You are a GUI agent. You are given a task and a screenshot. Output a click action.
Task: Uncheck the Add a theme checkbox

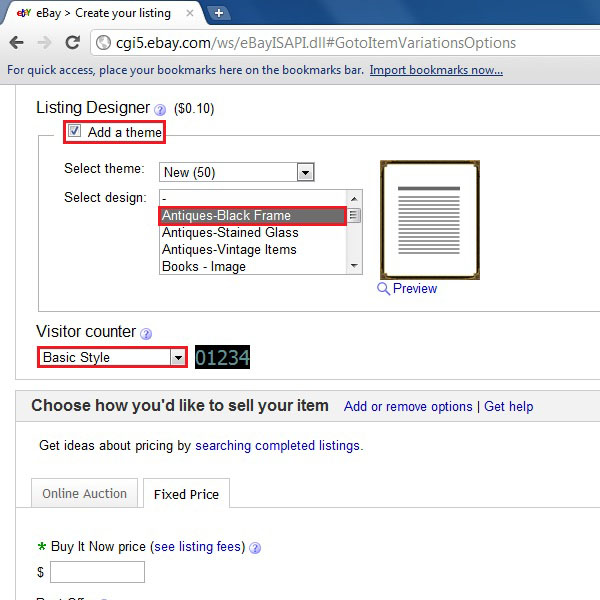[74, 131]
